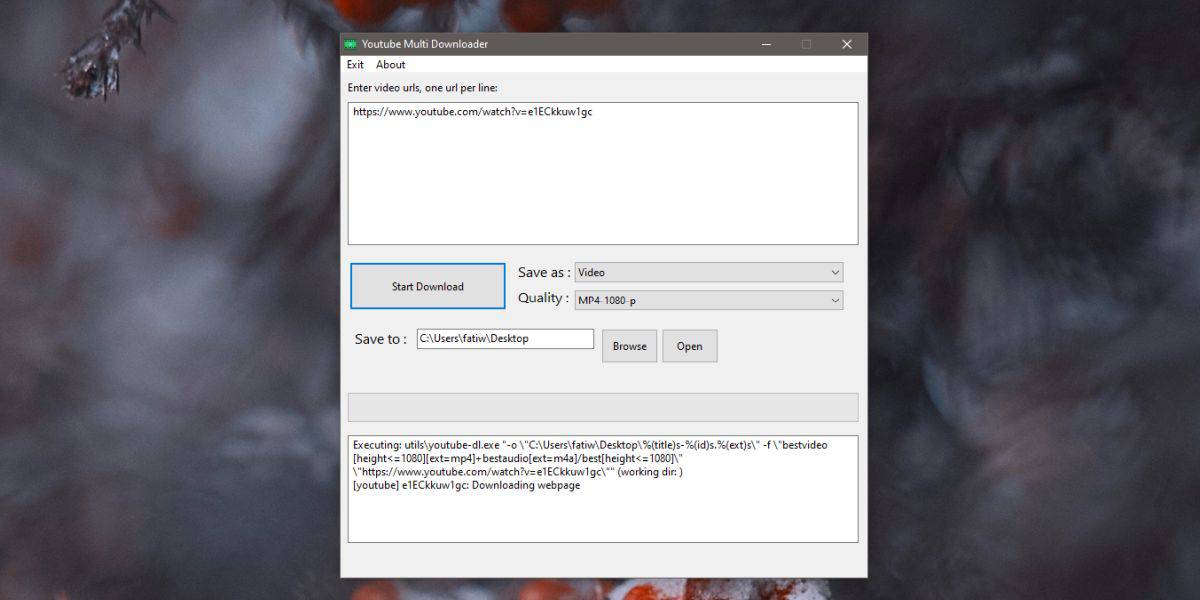This screenshot has height=600, width=1200.
Task: Click the 'Downloading webpage' log line
Action: tap(466, 485)
